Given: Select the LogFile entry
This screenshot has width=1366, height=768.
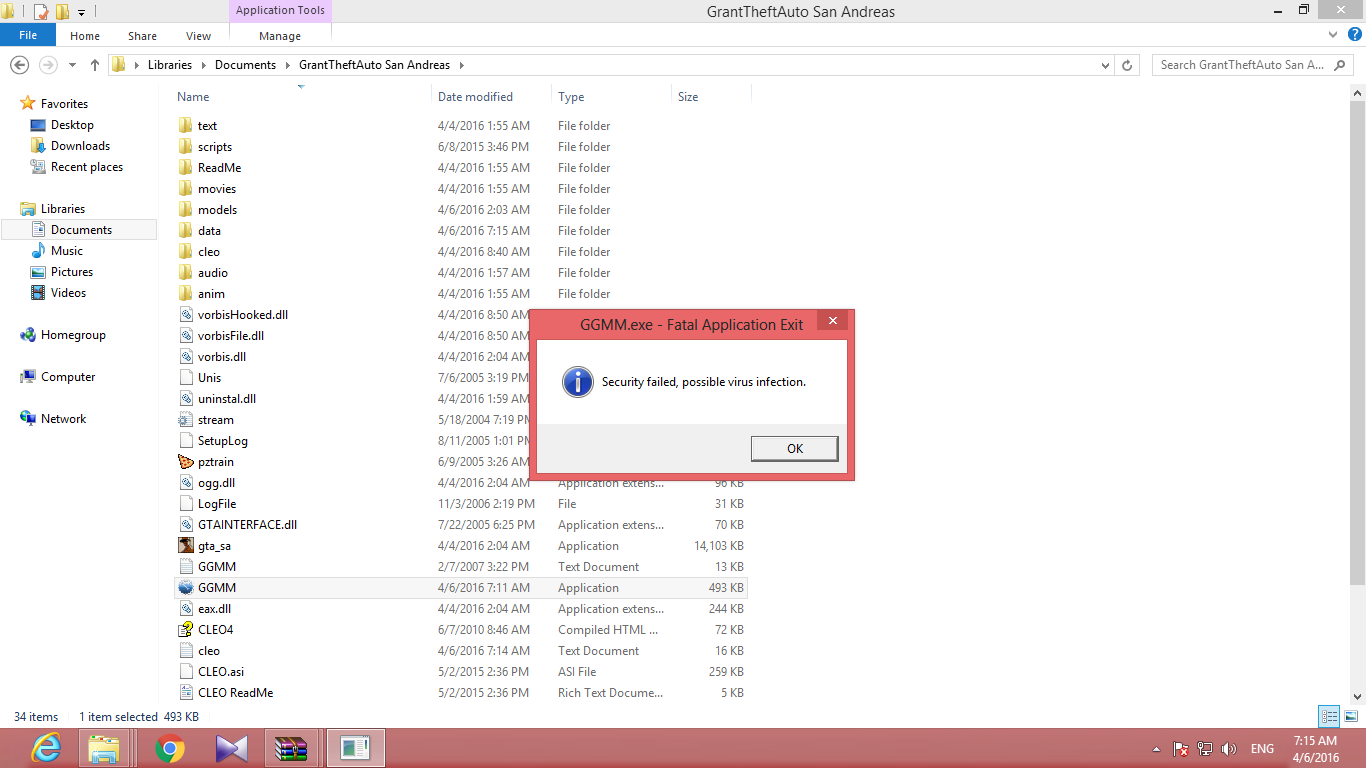Looking at the screenshot, I should (217, 504).
